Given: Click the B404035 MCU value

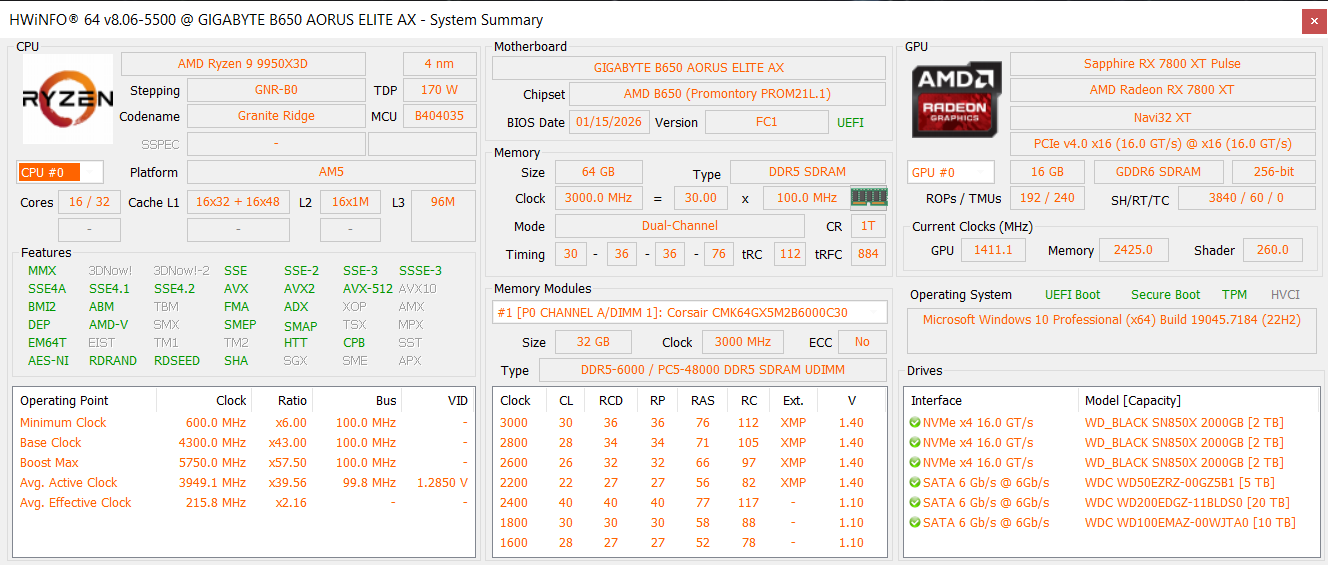Looking at the screenshot, I should (439, 116).
